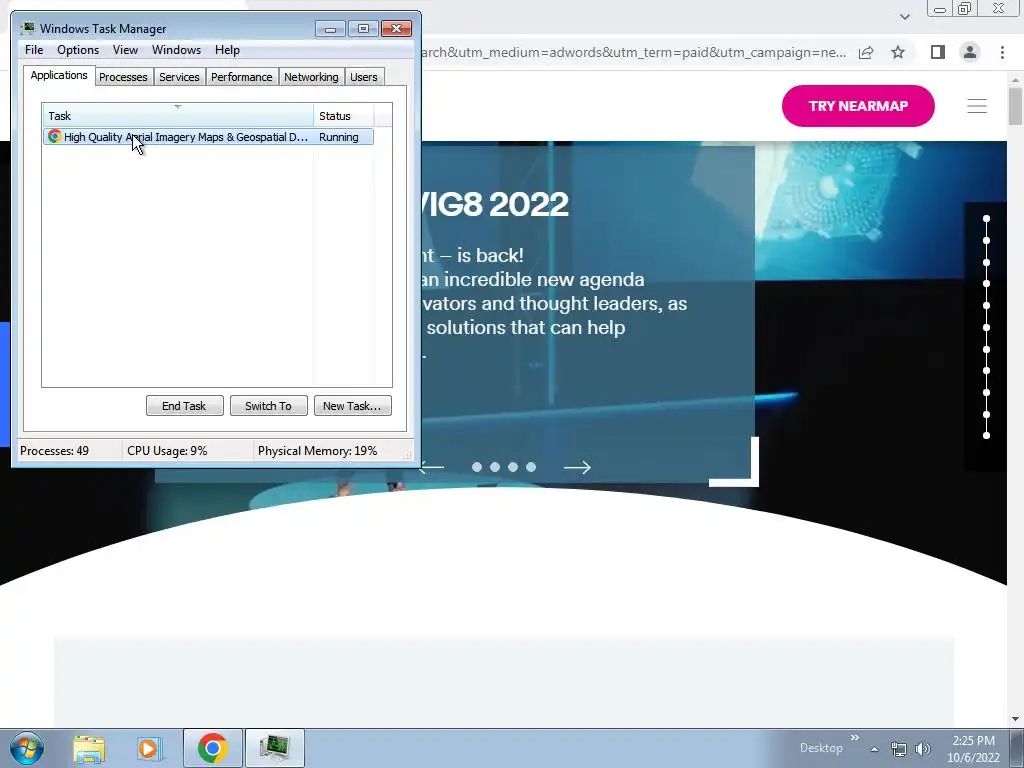Open Windows Media Player from the taskbar

pos(149,748)
